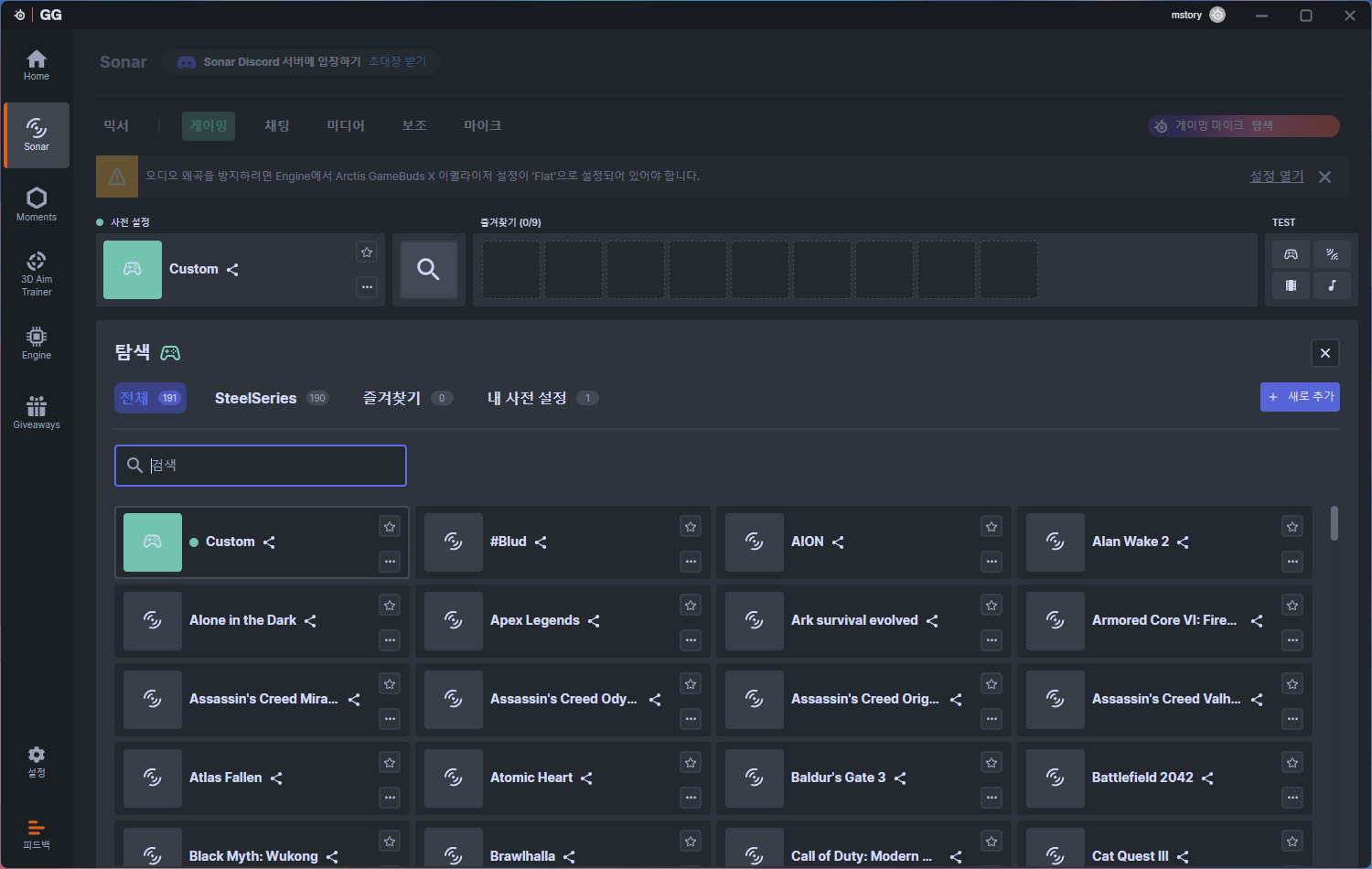Expand options menu for Battlefield 2042
The width and height of the screenshot is (1372, 869).
click(1292, 798)
